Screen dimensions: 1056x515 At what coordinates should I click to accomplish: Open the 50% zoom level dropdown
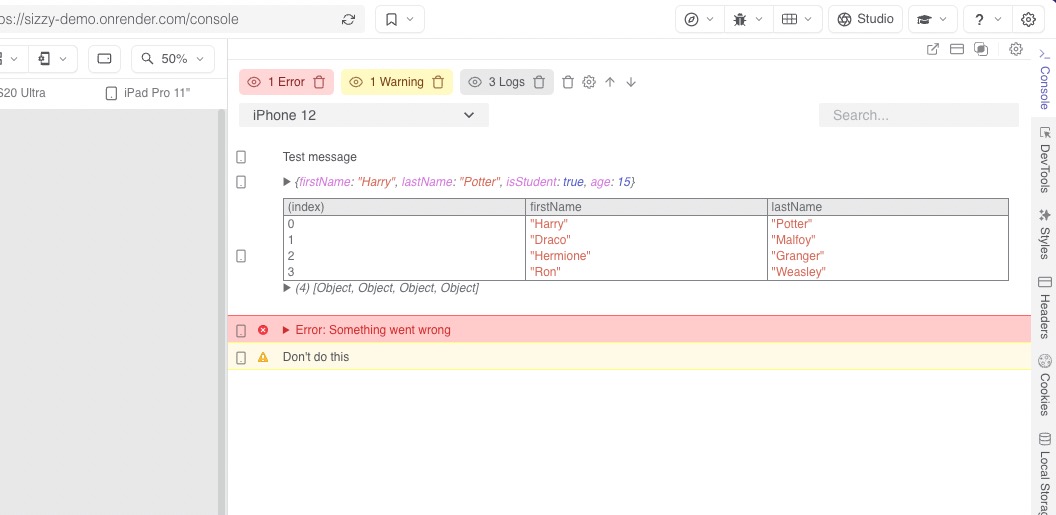click(x=174, y=59)
